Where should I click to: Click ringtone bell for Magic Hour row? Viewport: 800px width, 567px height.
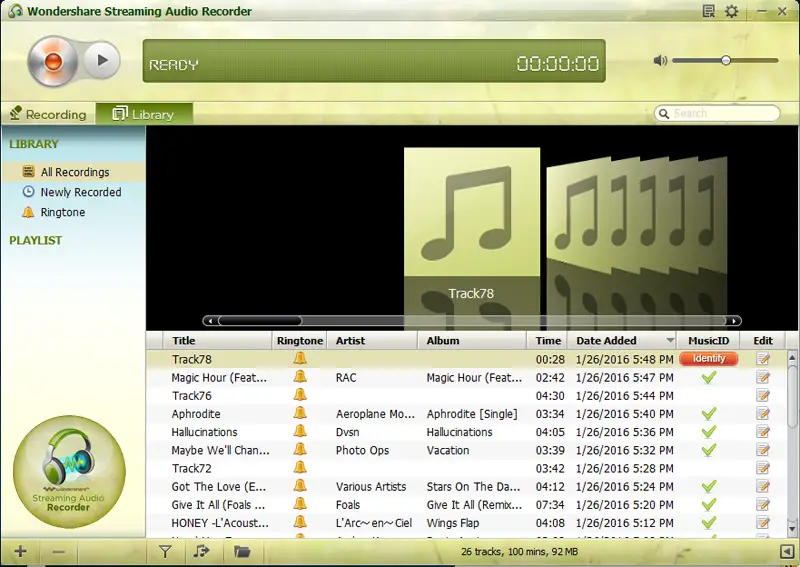pos(300,377)
